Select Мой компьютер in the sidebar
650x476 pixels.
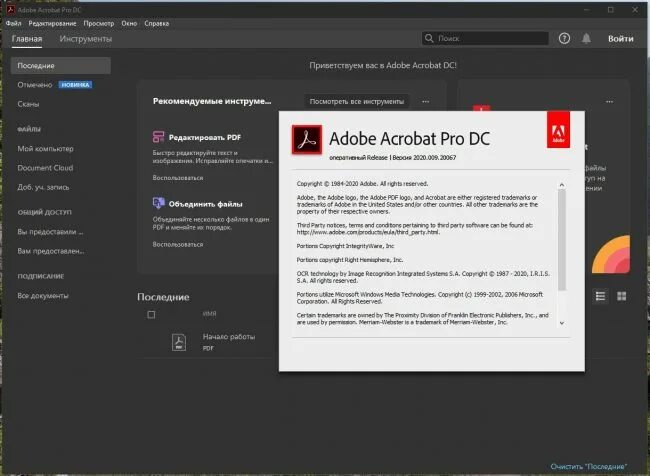pos(45,148)
